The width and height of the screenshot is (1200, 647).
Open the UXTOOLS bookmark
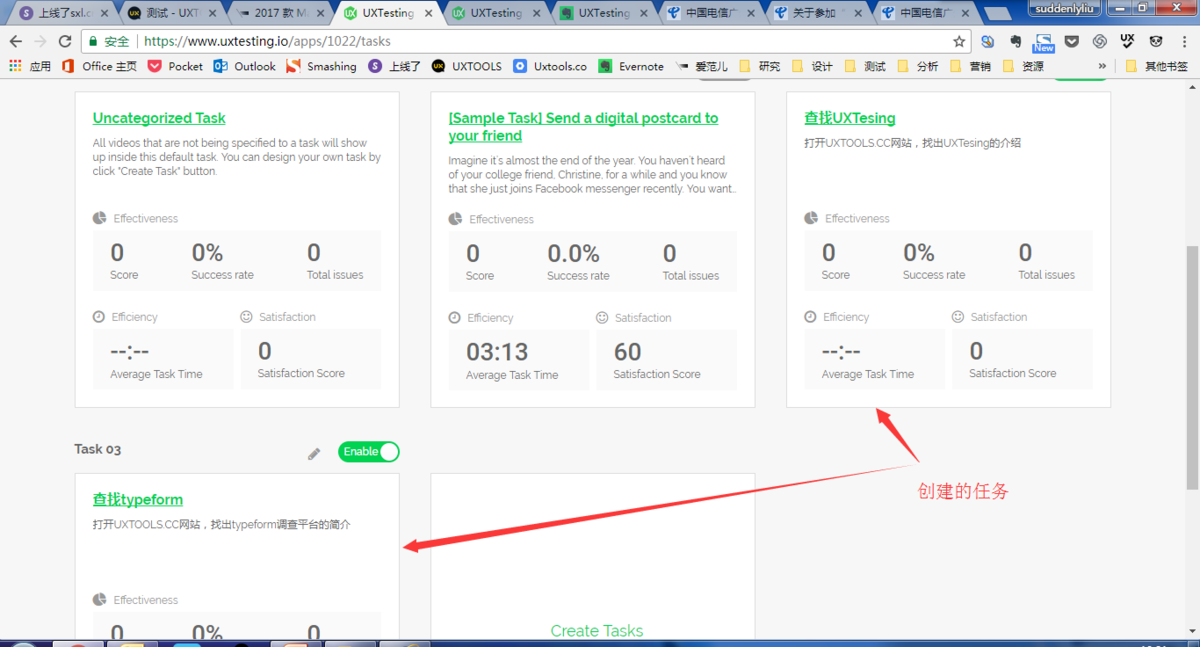pos(467,66)
